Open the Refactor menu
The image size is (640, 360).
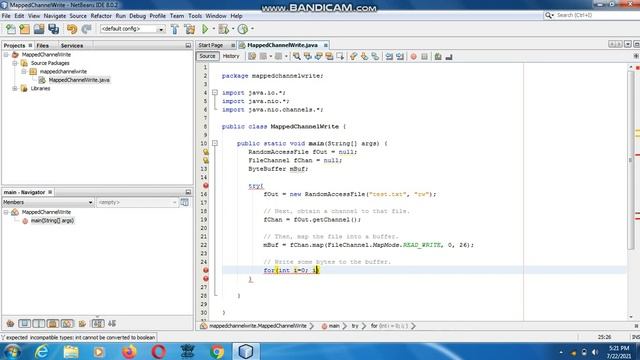(101, 16)
